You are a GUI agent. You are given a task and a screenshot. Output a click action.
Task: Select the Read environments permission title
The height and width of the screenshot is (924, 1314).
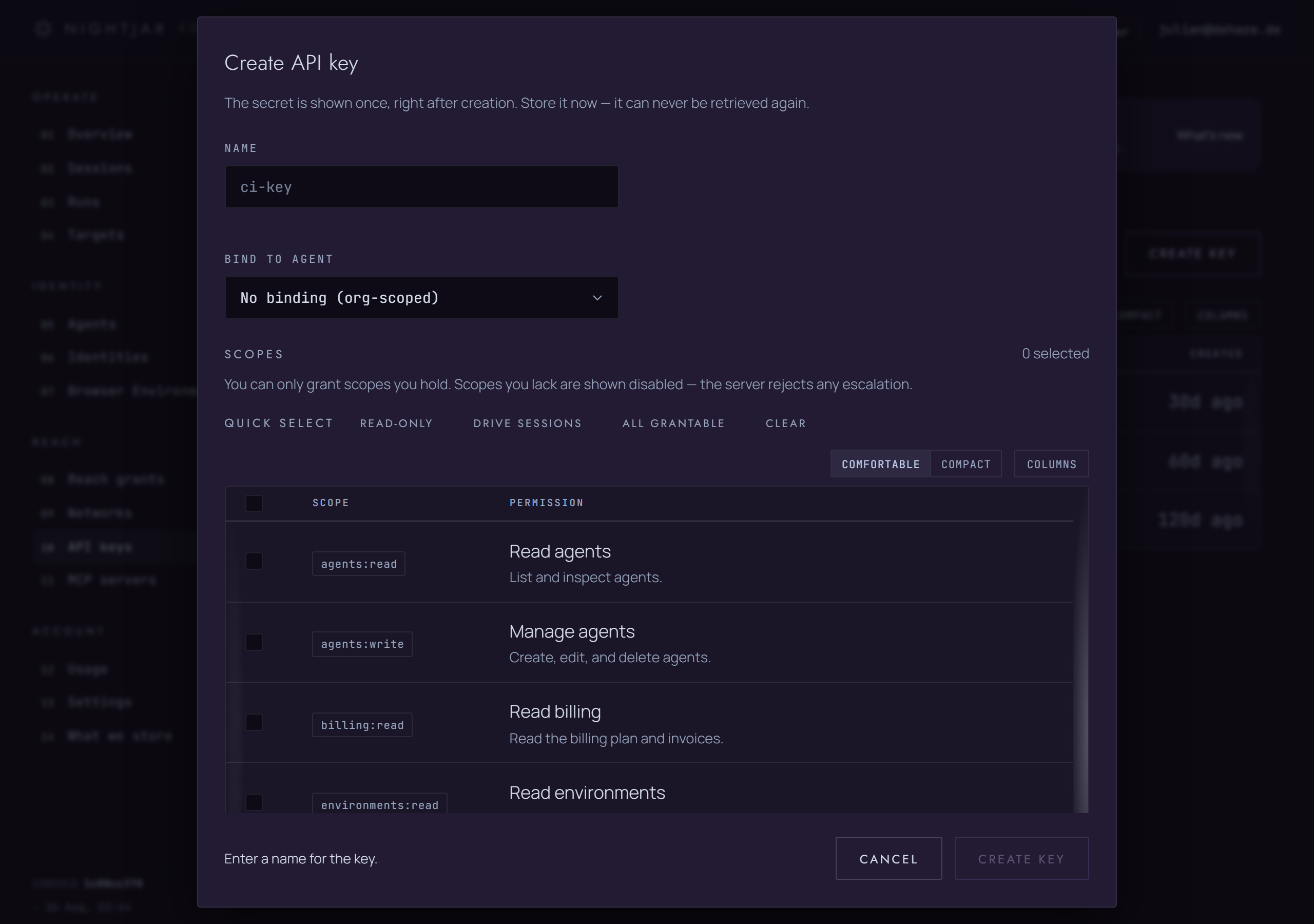(587, 792)
